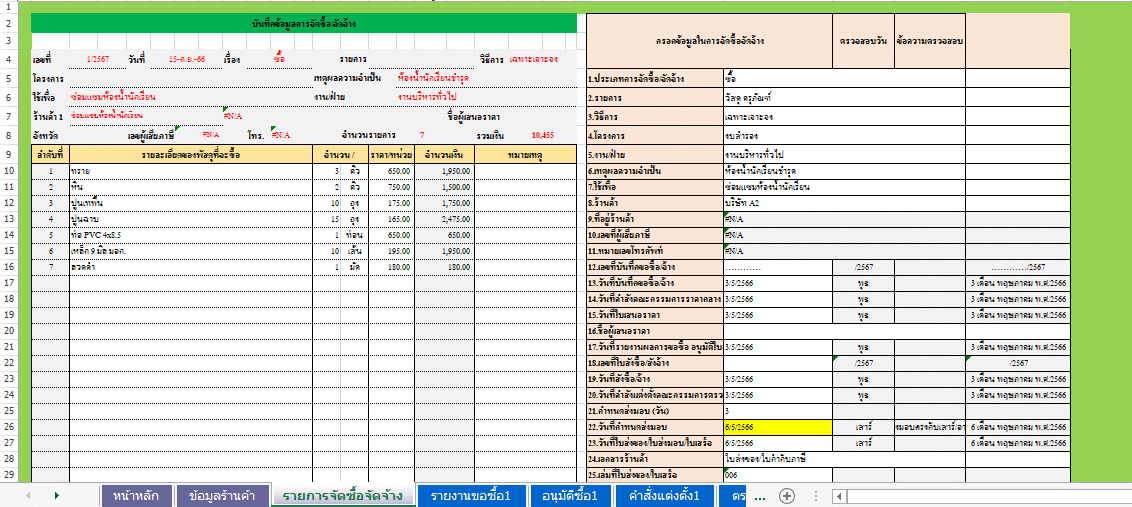1132x507 pixels.
Task: Click the quantity 15 in the ปูนฉาบ row
Action: (x=327, y=219)
